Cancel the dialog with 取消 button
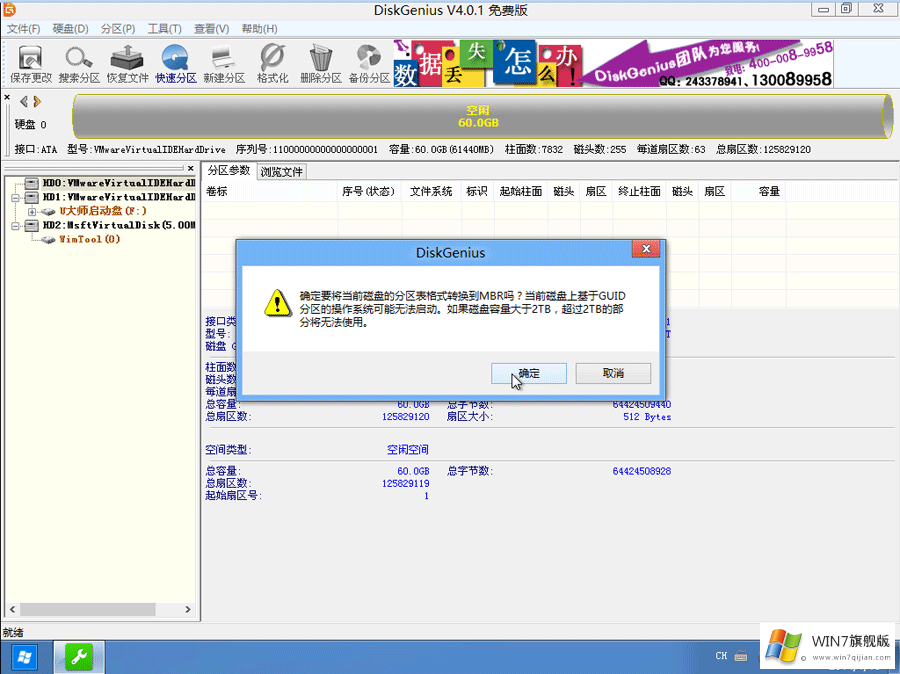The height and width of the screenshot is (674, 900). point(613,373)
